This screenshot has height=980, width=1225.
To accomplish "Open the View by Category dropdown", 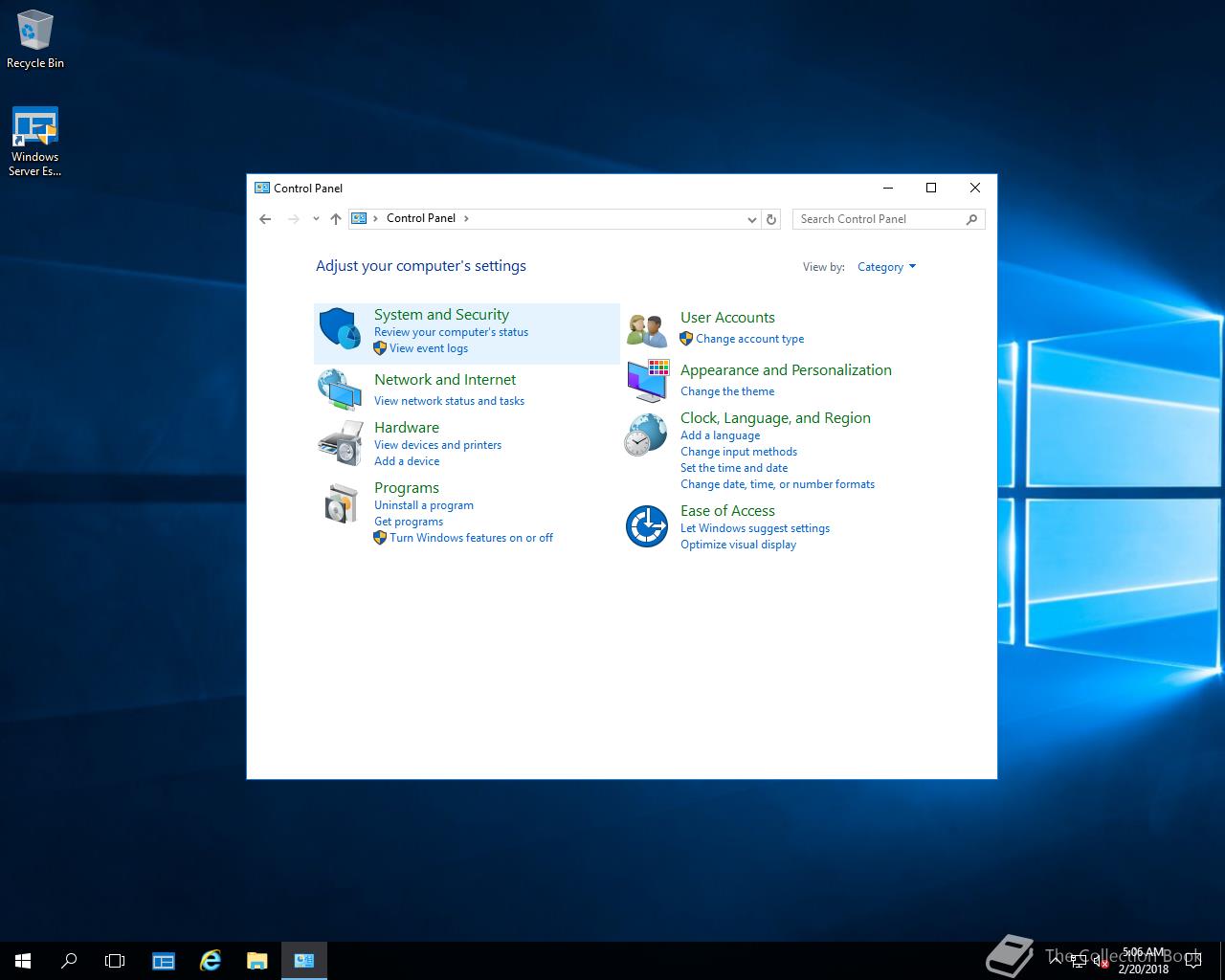I will click(886, 267).
